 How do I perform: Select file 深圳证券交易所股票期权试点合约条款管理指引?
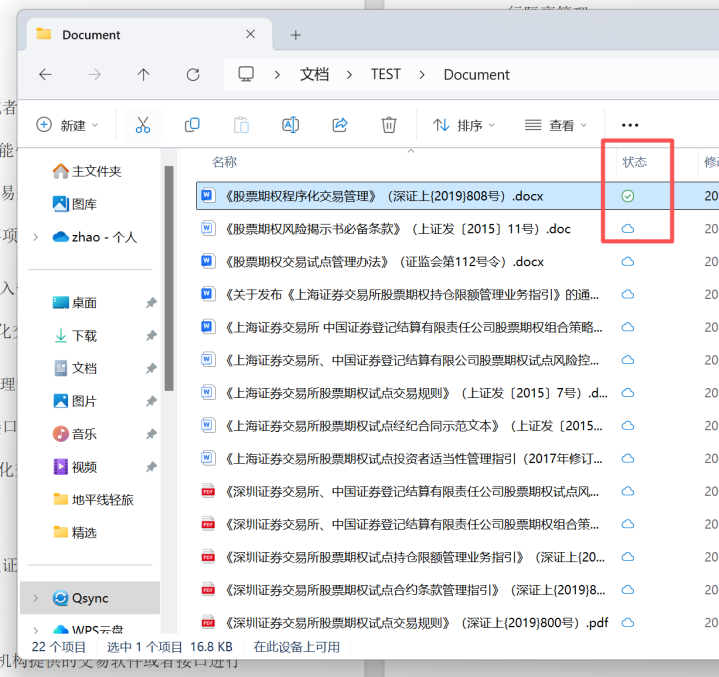[415, 589]
